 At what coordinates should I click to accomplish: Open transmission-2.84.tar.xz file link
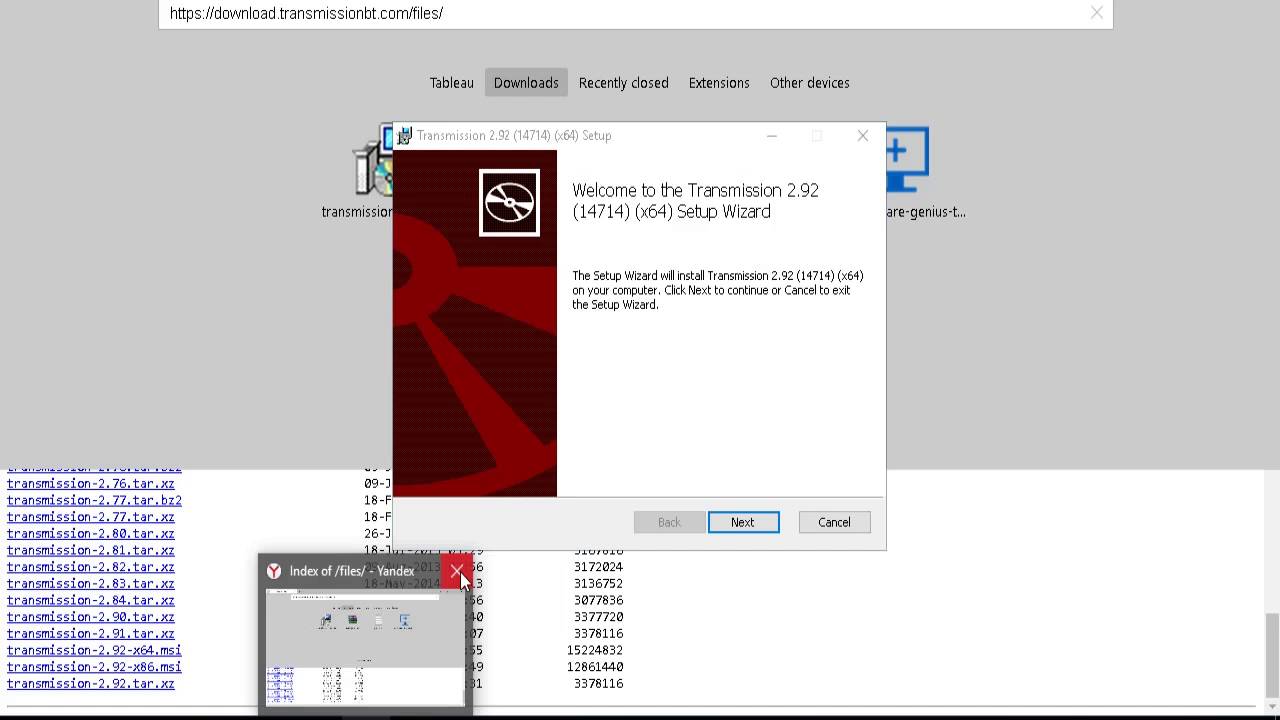[91, 600]
